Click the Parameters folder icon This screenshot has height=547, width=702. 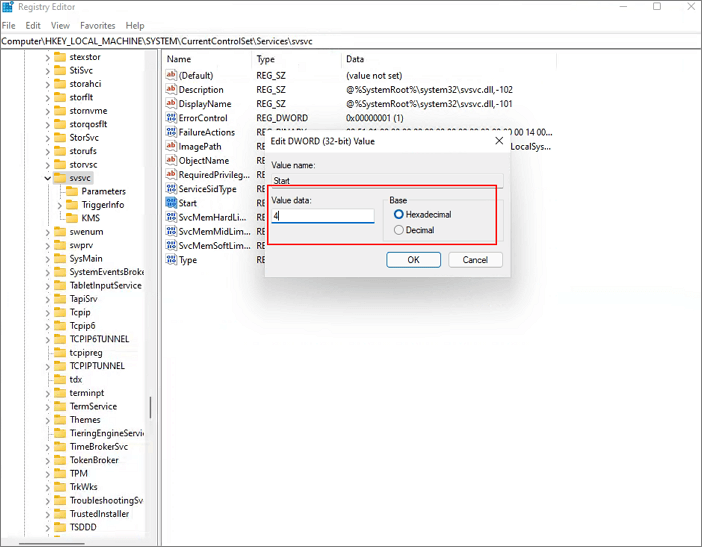click(72, 191)
